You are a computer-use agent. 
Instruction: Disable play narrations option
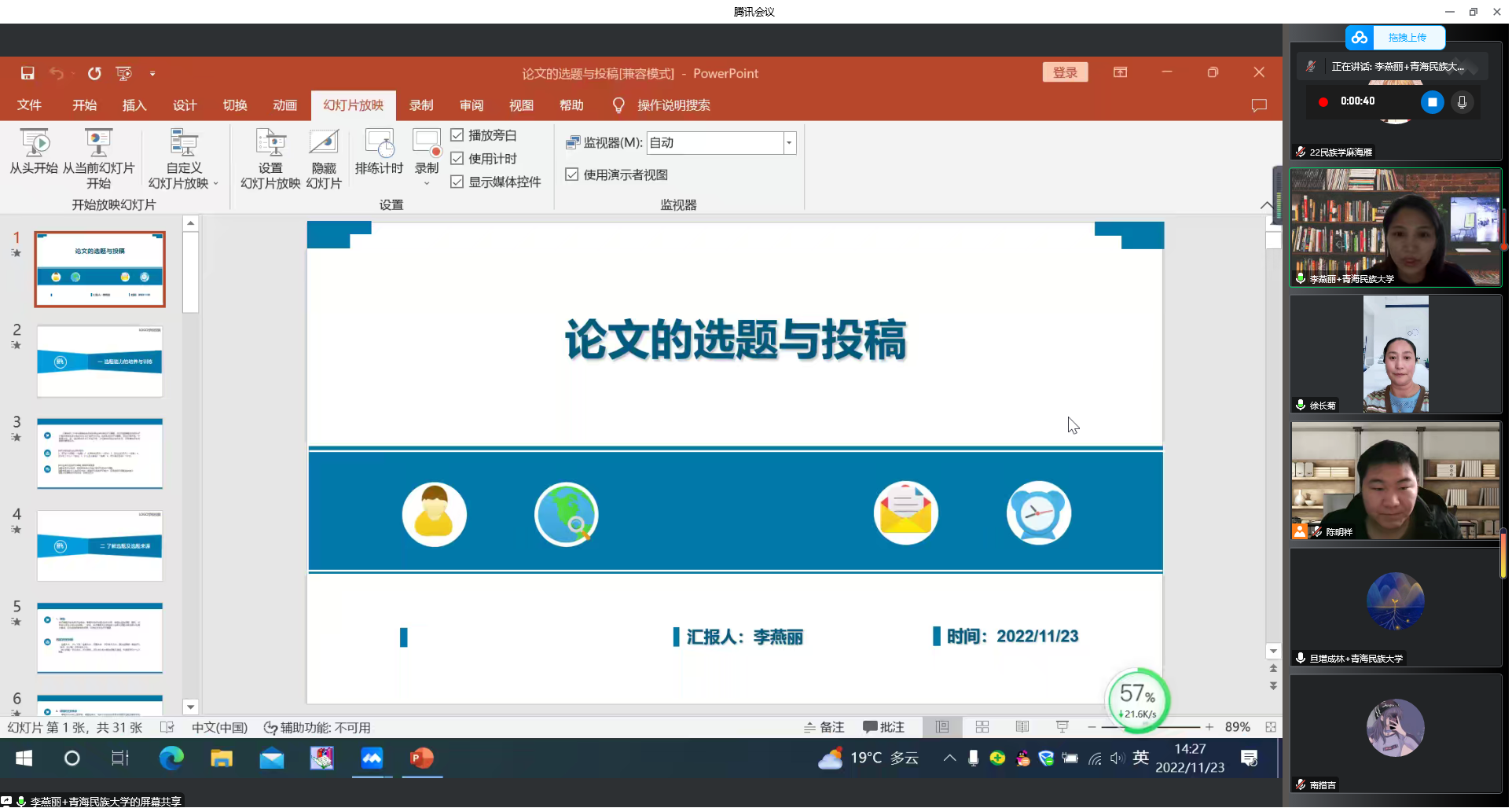coord(457,134)
